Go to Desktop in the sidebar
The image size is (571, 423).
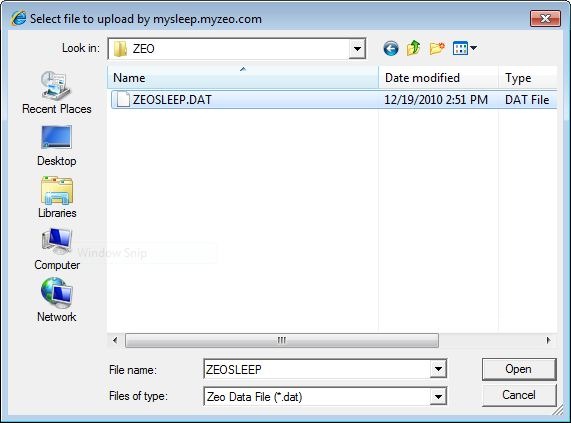[x=56, y=146]
